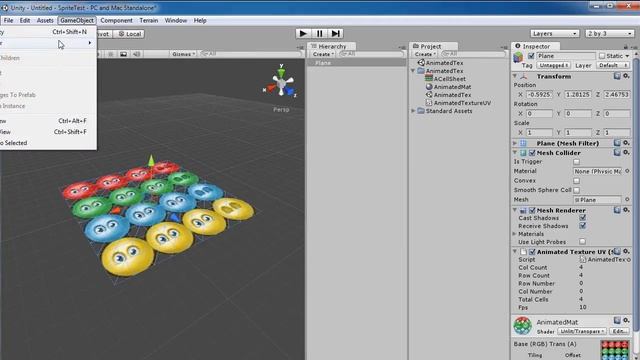Image resolution: width=640 pixels, height=360 pixels.
Task: Open the Transform component gear menu
Action: (x=626, y=76)
